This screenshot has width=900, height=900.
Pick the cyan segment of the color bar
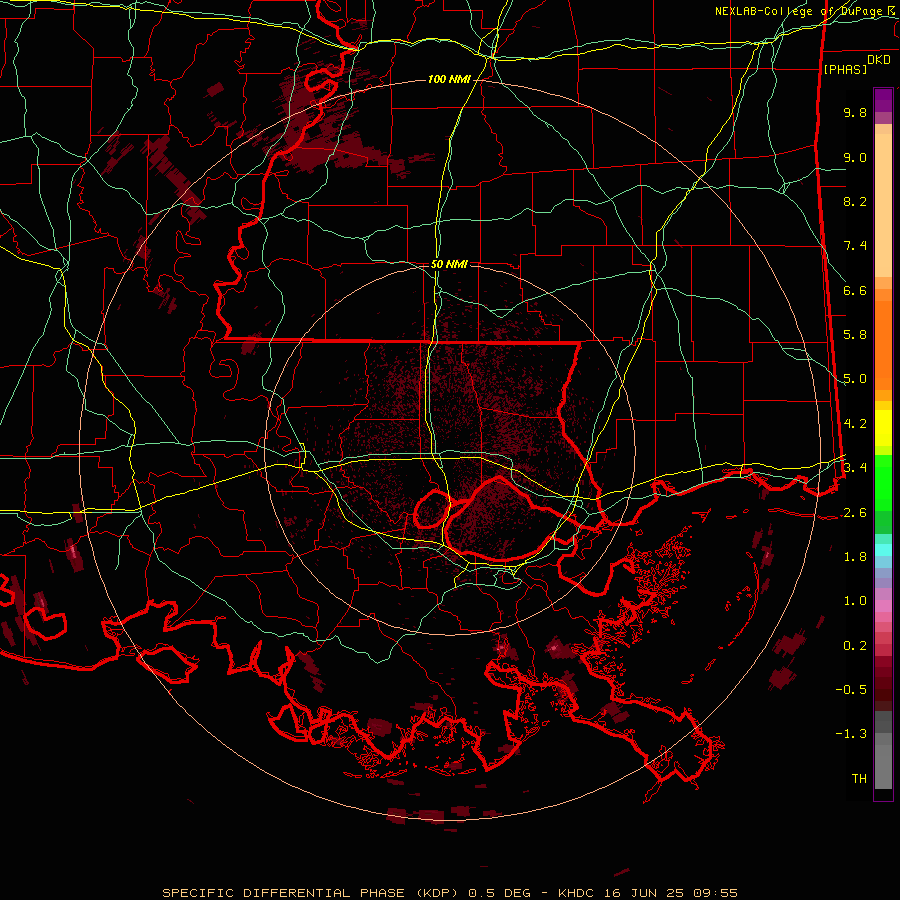point(883,550)
